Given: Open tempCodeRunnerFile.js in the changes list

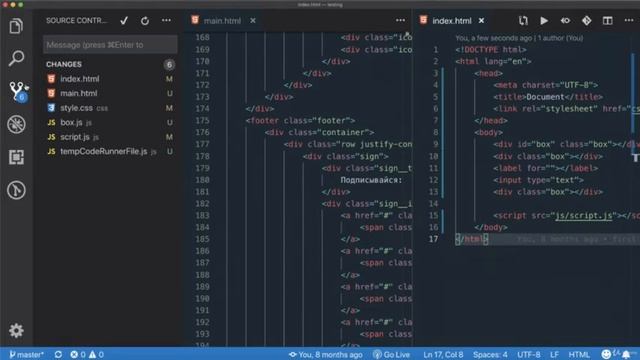Looking at the screenshot, I should [x=110, y=151].
